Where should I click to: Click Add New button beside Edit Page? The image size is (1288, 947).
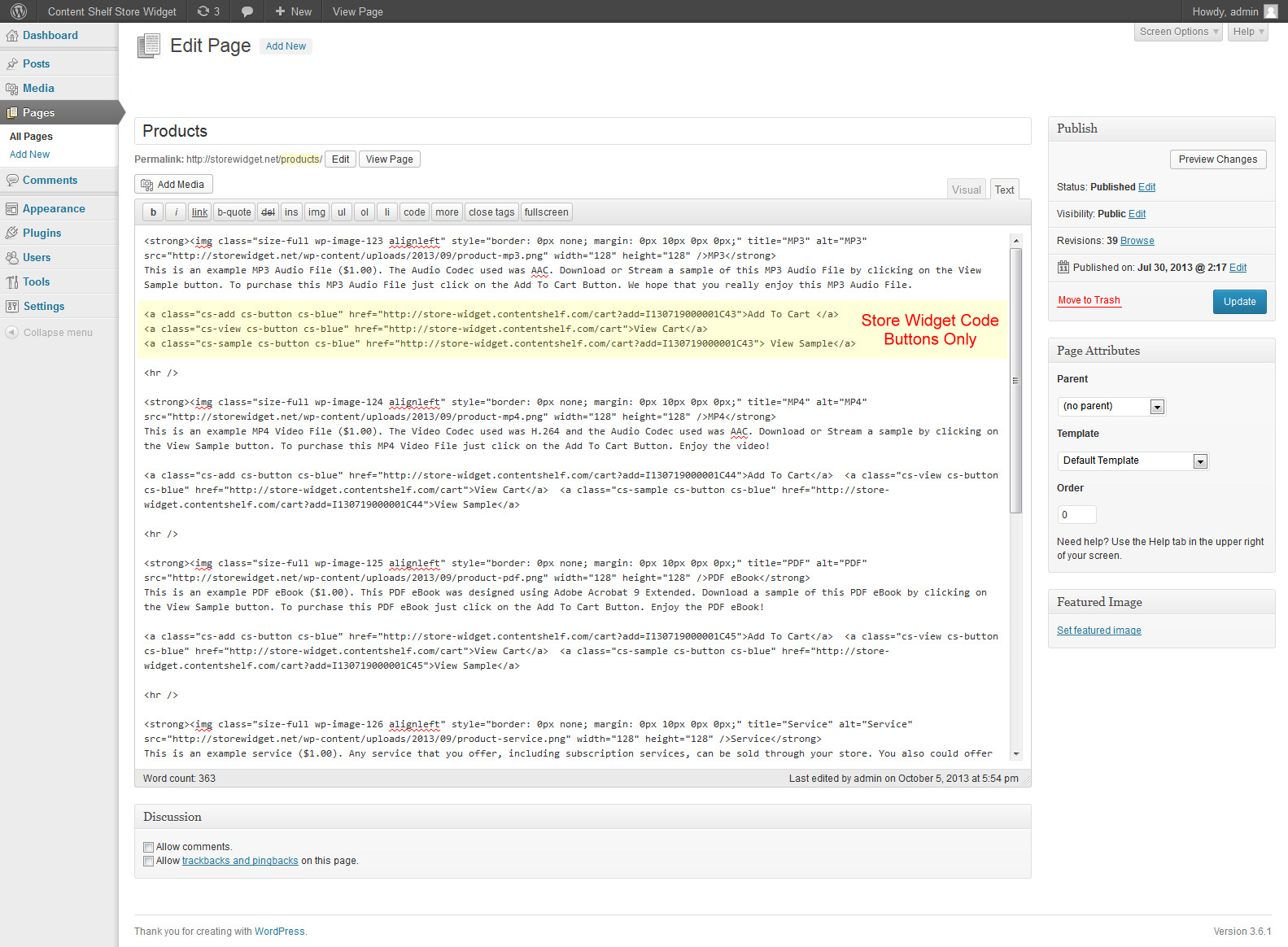coord(286,46)
